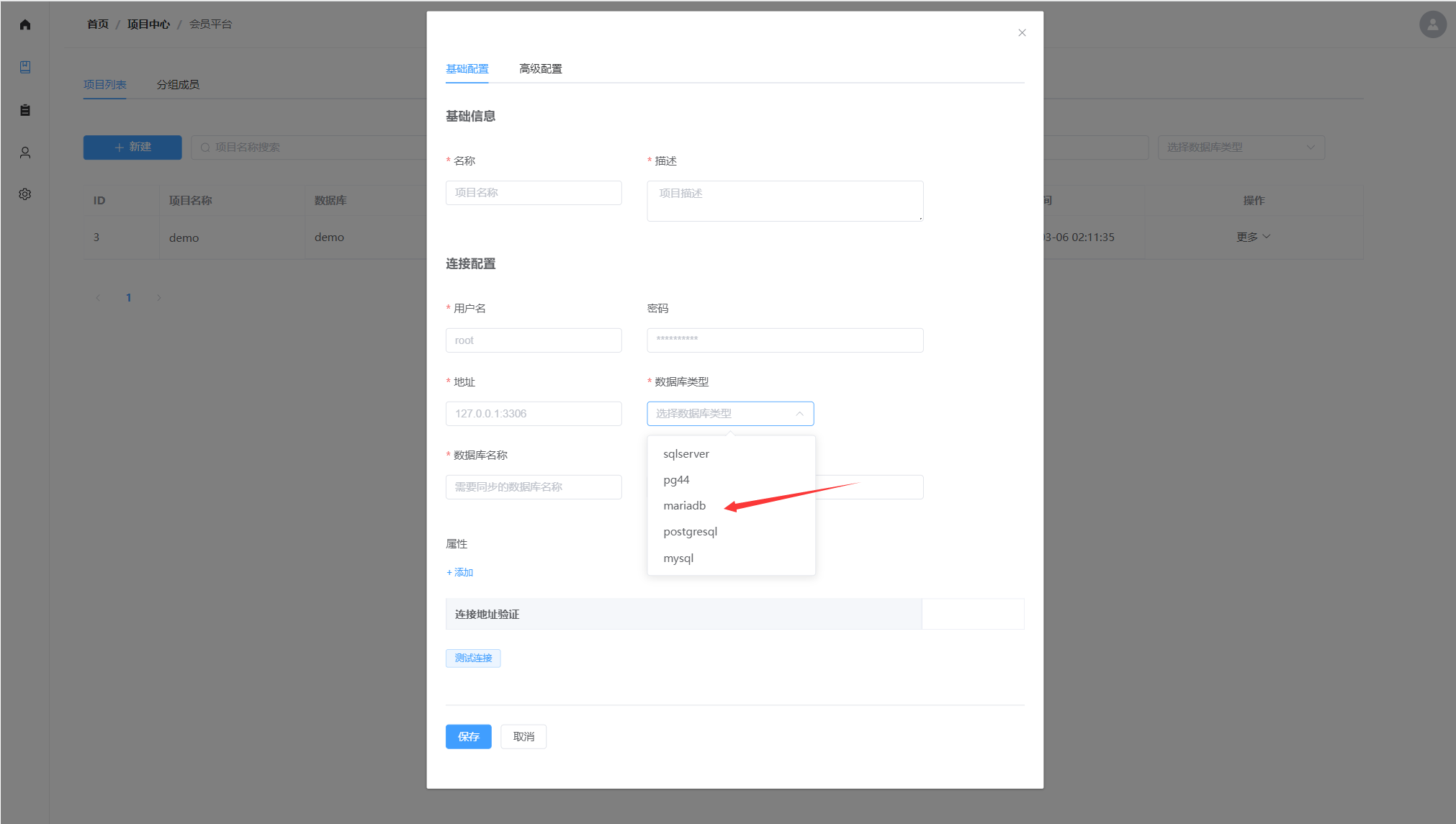Image resolution: width=1456 pixels, height=824 pixels.
Task: Open the bookmark project icon in sidebar
Action: pyautogui.click(x=25, y=67)
